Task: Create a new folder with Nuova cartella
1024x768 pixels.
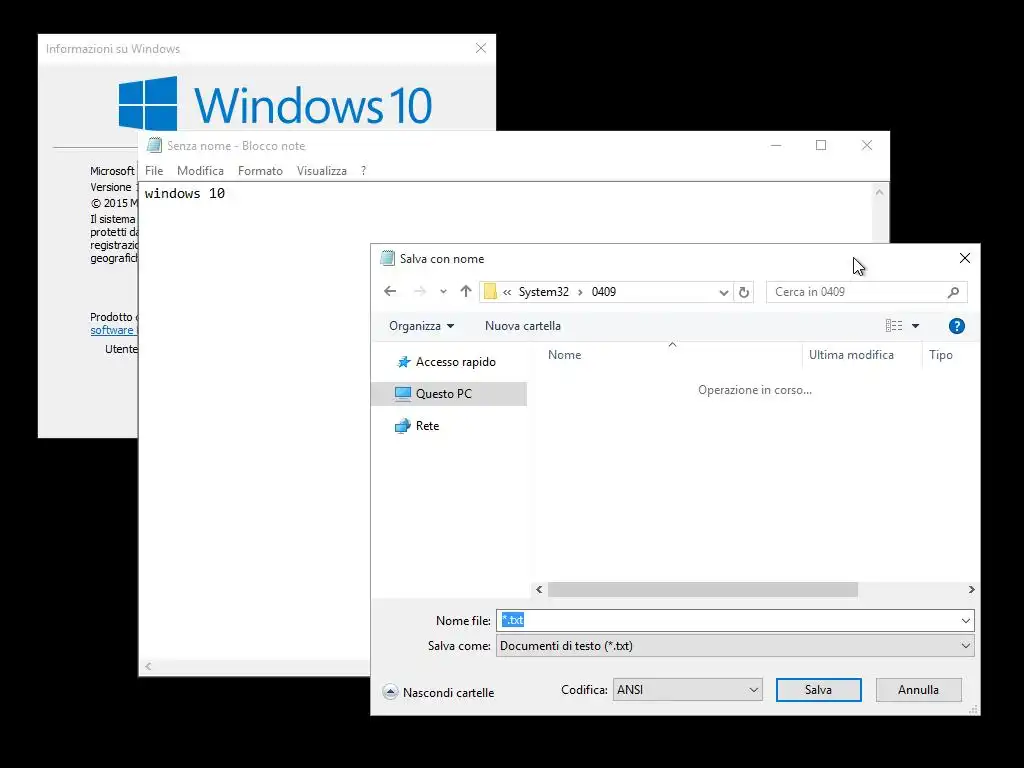Action: (x=522, y=326)
